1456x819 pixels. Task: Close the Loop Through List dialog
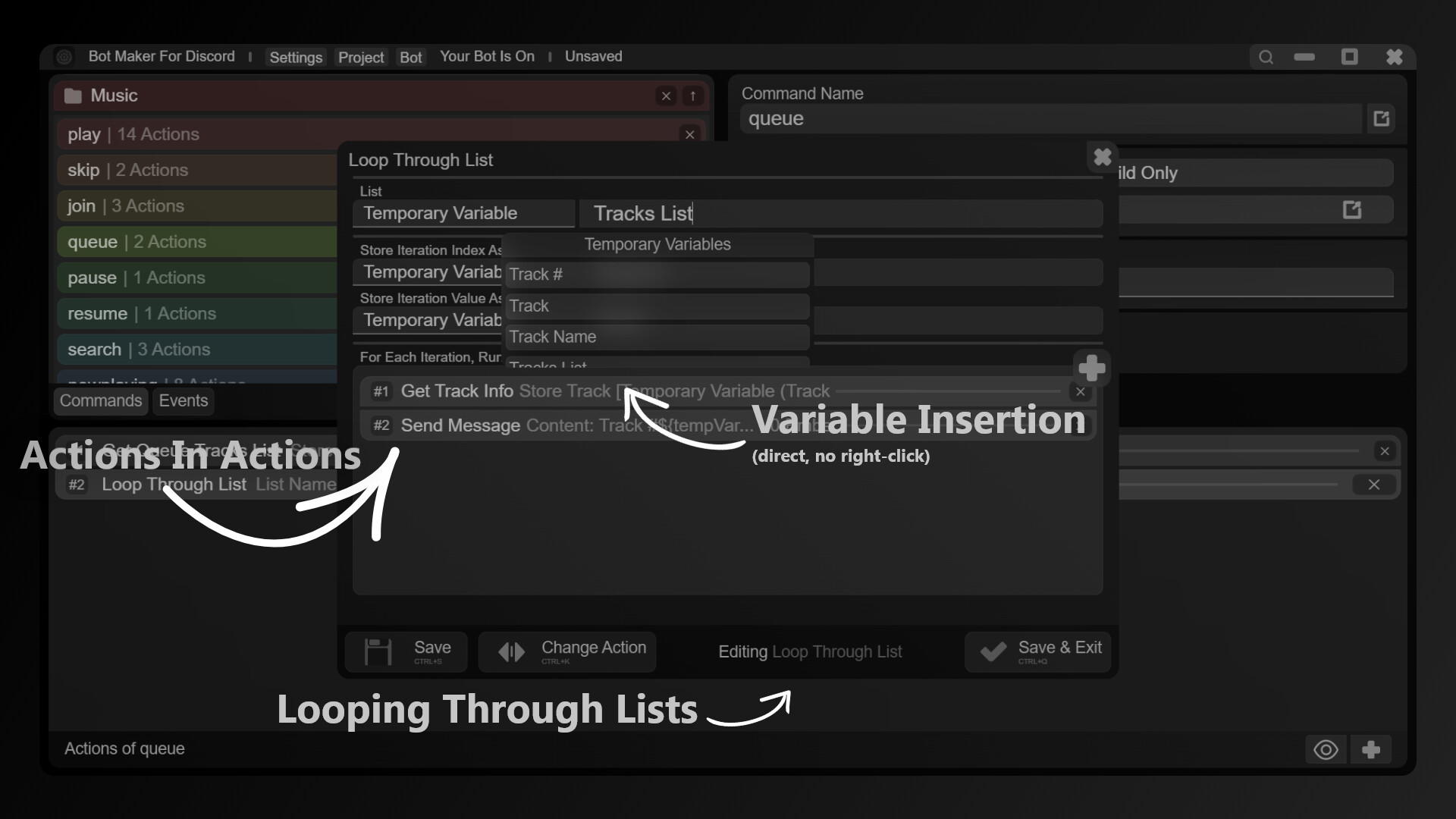pos(1102,157)
